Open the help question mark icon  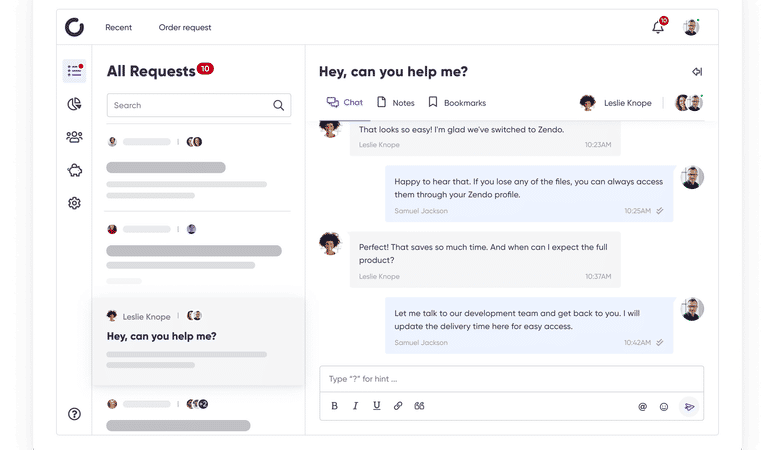point(74,414)
